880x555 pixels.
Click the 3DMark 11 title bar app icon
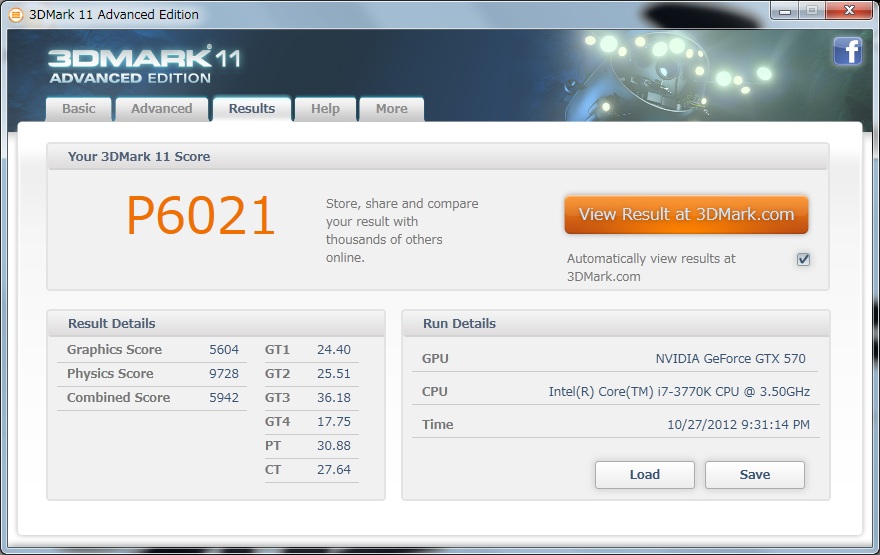pos(16,15)
